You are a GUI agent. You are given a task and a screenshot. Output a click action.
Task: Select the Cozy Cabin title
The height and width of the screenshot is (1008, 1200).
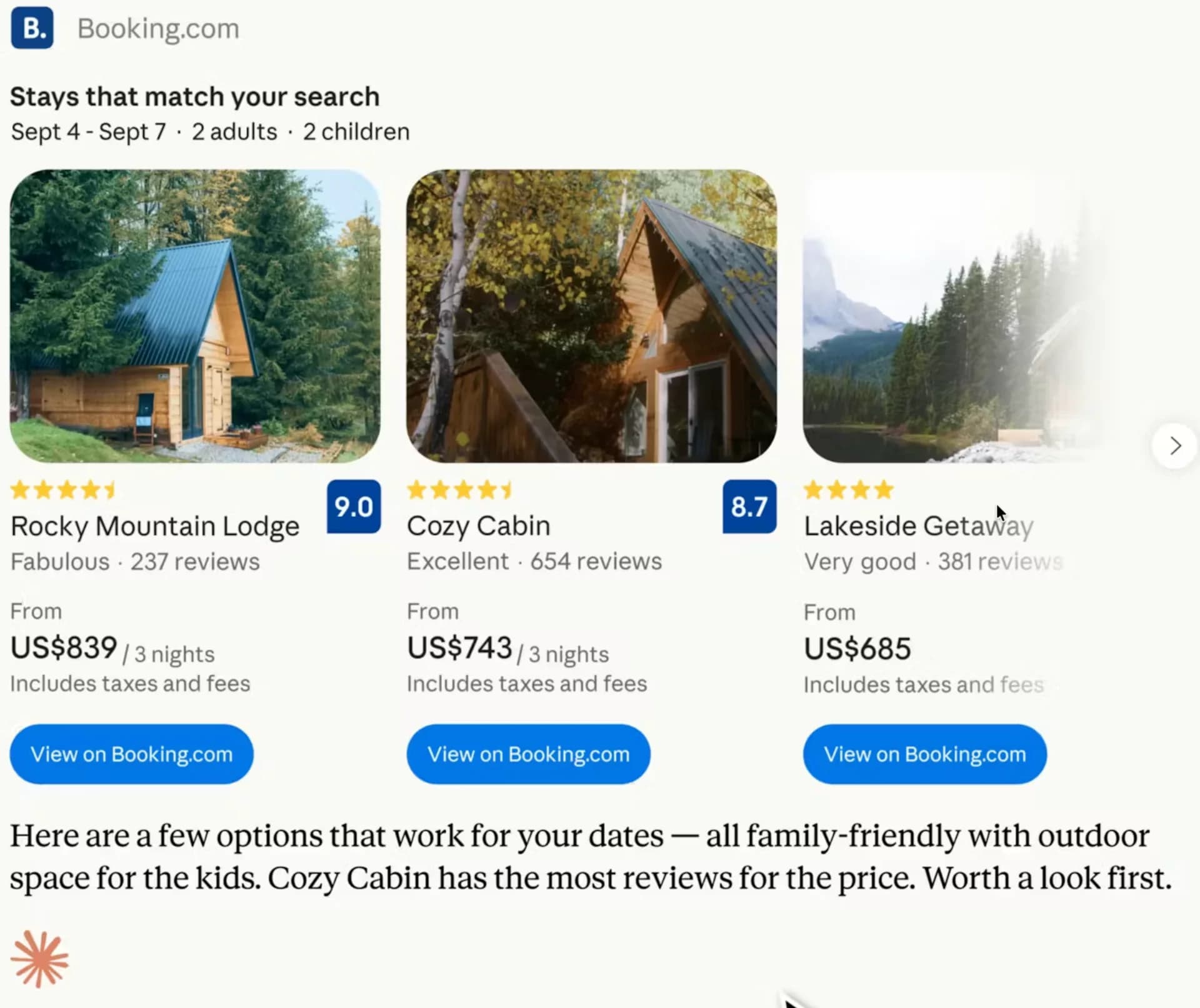479,526
